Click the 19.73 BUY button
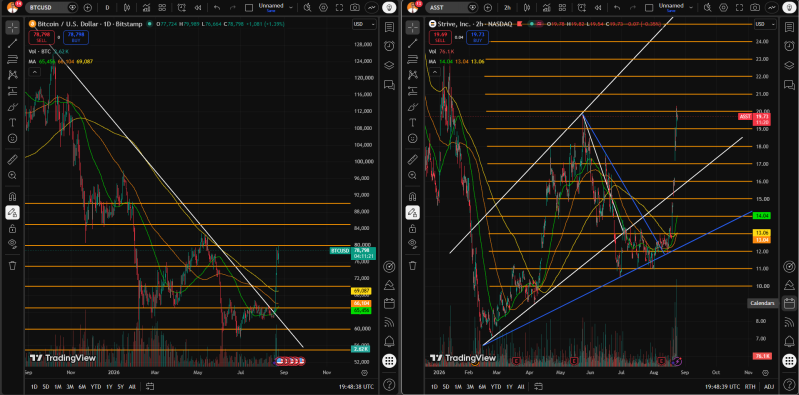Image resolution: width=799 pixels, height=395 pixels. [477, 37]
